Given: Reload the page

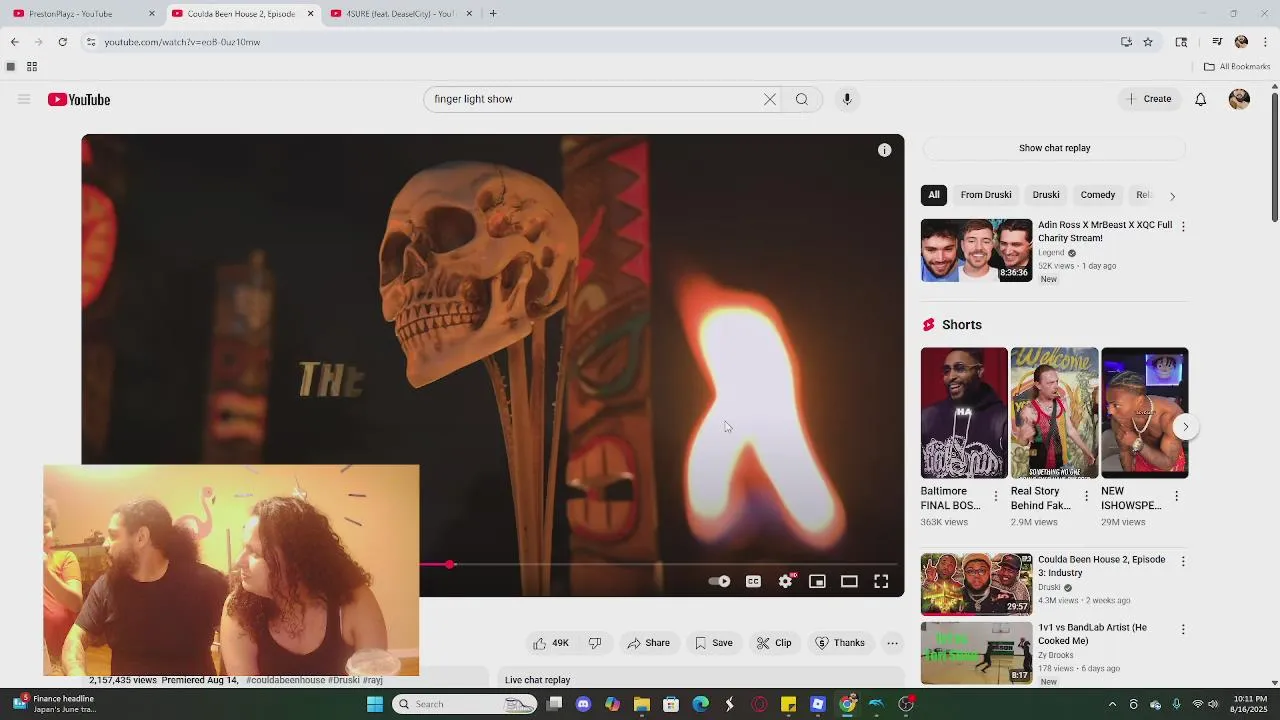Looking at the screenshot, I should (62, 42).
